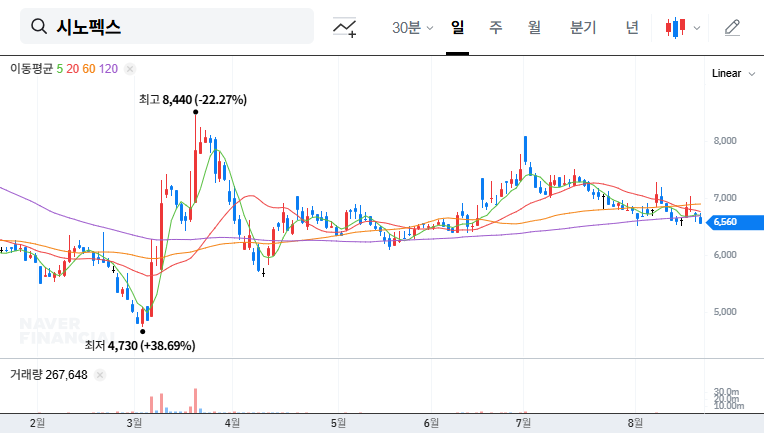This screenshot has width=764, height=433.
Task: Expand the 30분 interval dropdown
Action: pos(412,27)
